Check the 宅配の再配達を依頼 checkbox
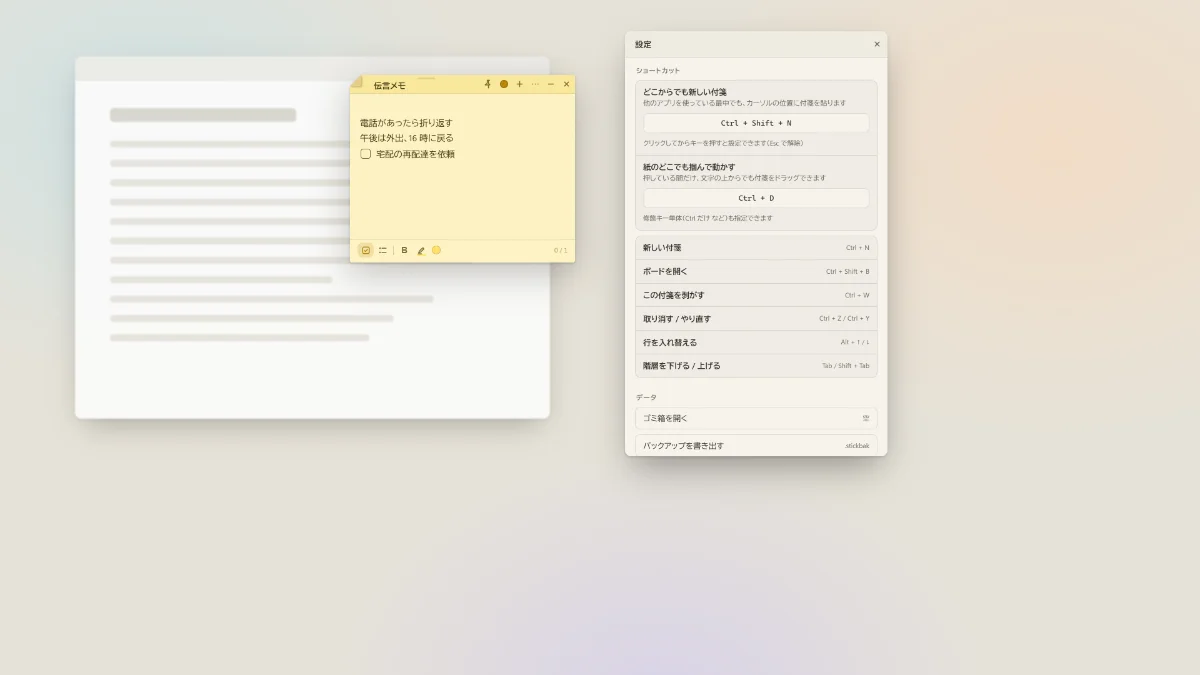 click(366, 154)
